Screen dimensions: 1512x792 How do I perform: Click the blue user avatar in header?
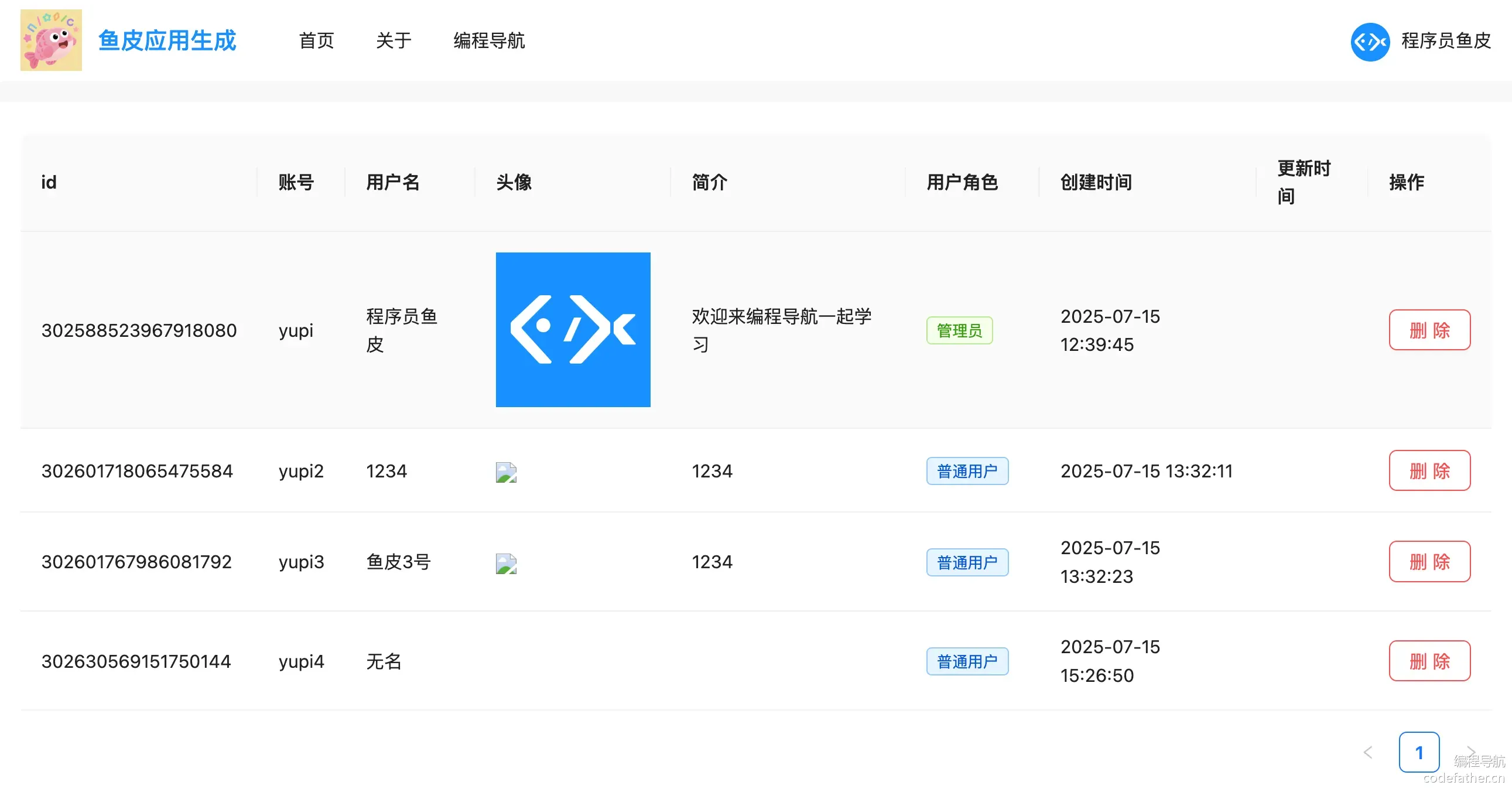point(1370,42)
